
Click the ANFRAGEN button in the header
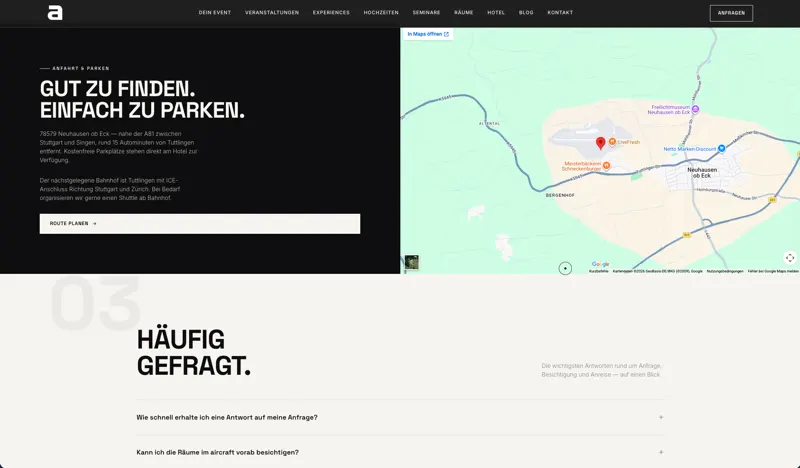[731, 13]
